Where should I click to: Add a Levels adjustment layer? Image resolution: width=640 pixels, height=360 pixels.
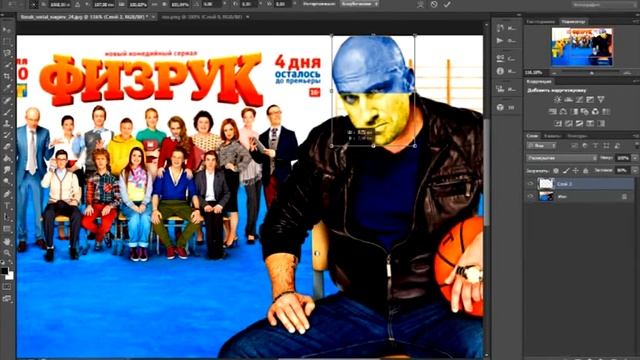569,99
